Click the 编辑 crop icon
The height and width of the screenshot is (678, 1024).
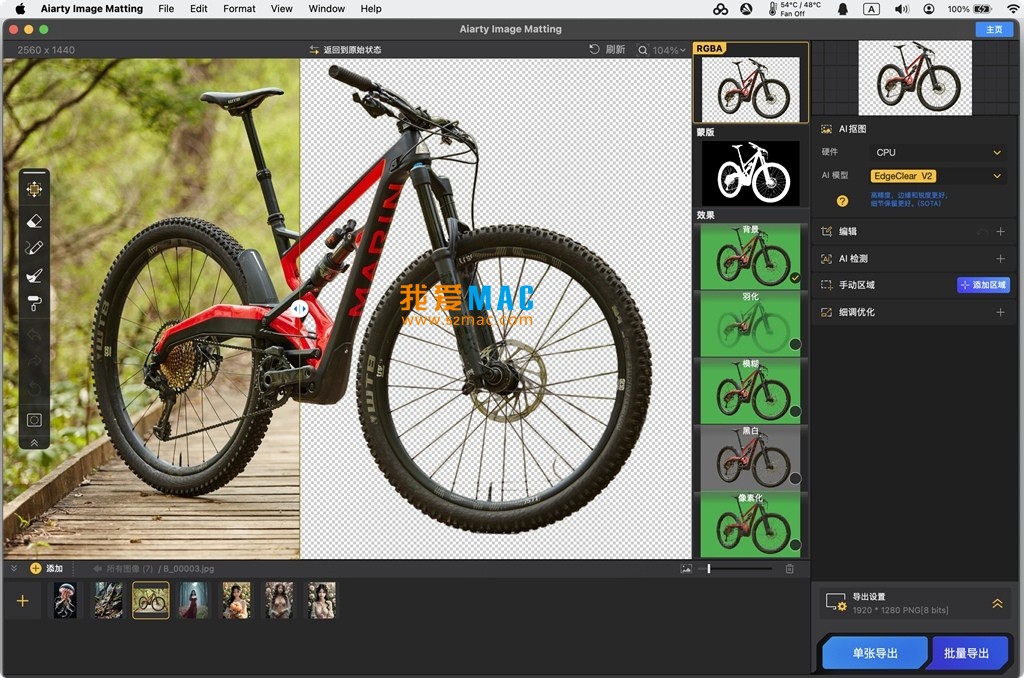coord(826,231)
